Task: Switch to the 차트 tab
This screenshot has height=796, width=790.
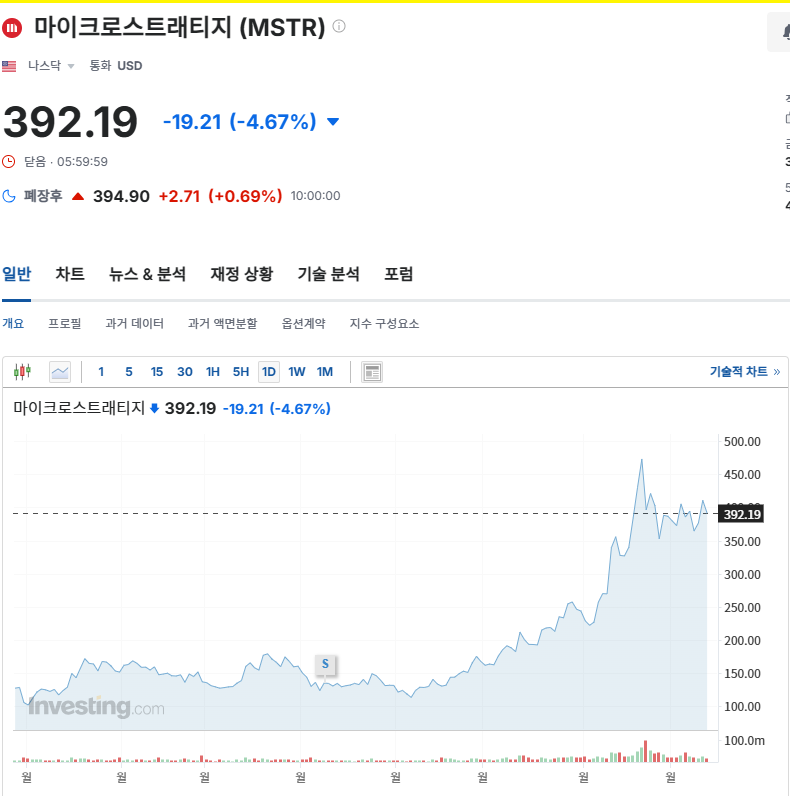Action: (x=70, y=274)
